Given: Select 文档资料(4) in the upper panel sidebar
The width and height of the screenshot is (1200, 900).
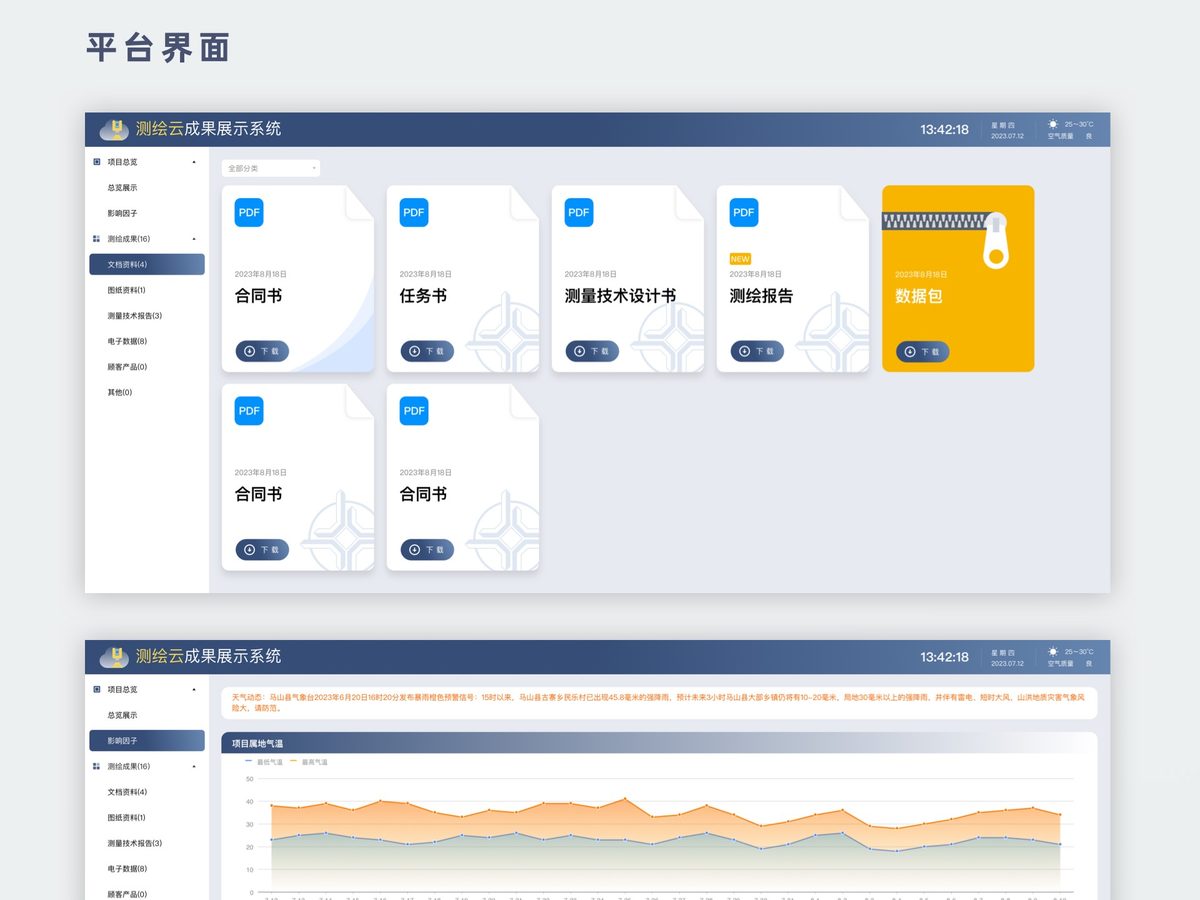Looking at the screenshot, I should (x=147, y=264).
